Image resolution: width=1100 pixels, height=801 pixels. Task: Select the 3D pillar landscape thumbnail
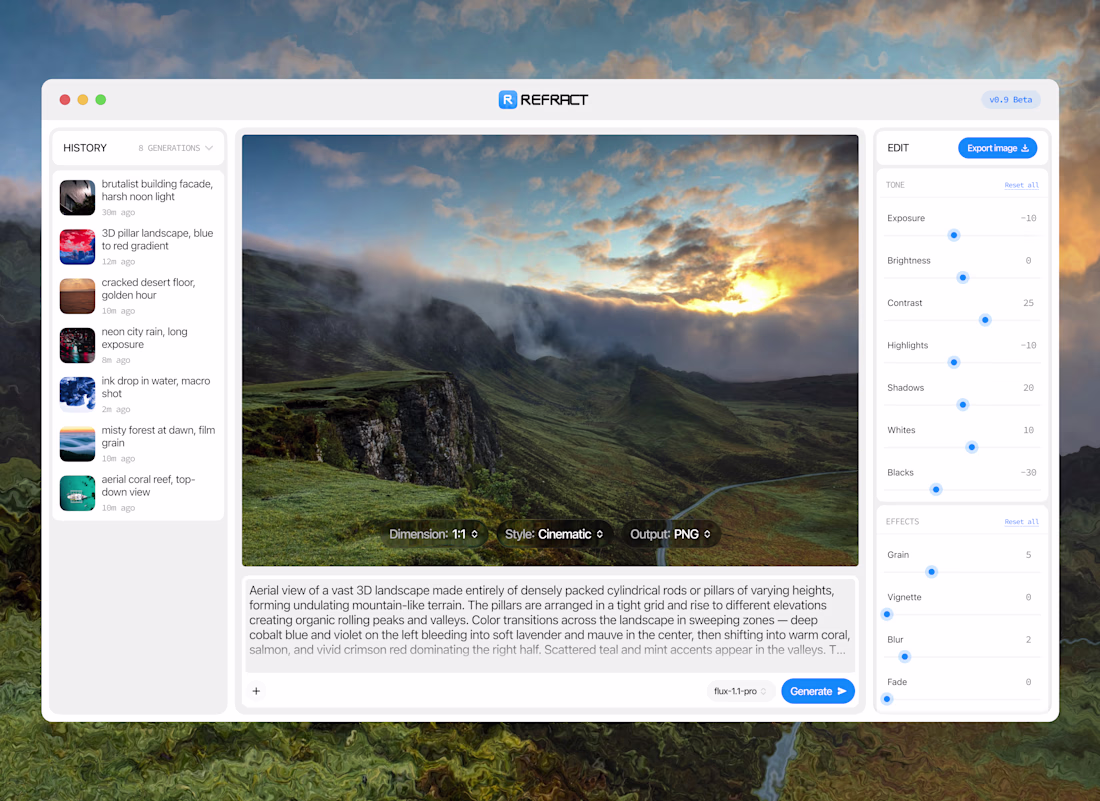pos(77,247)
